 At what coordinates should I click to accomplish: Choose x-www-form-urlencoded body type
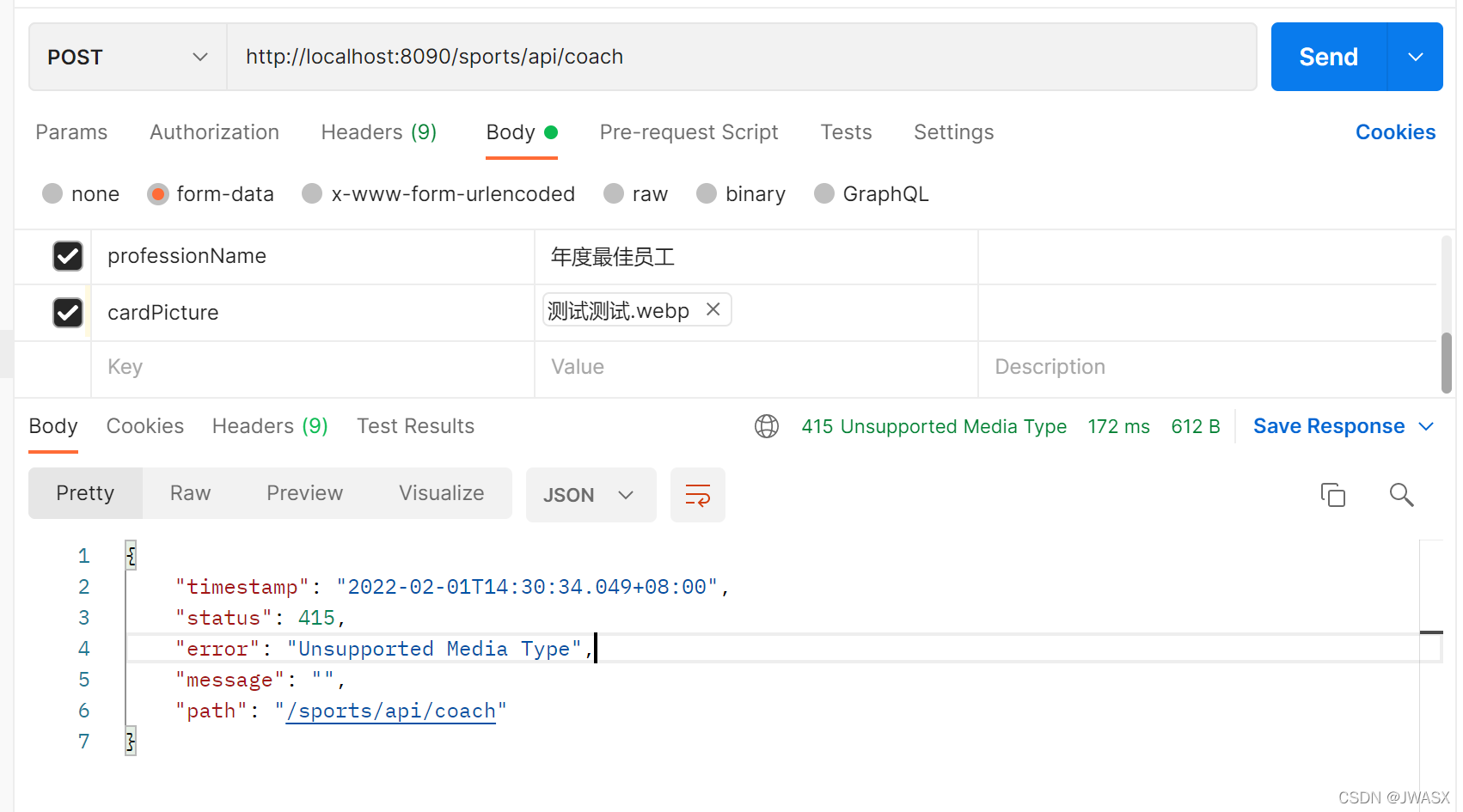(312, 193)
